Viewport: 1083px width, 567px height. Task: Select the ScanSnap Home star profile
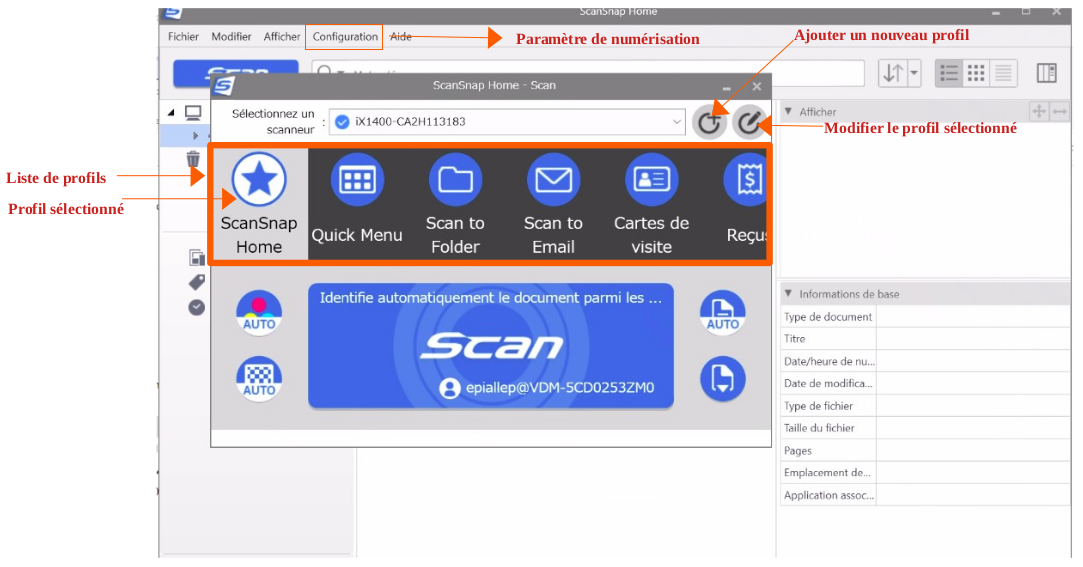(x=259, y=204)
